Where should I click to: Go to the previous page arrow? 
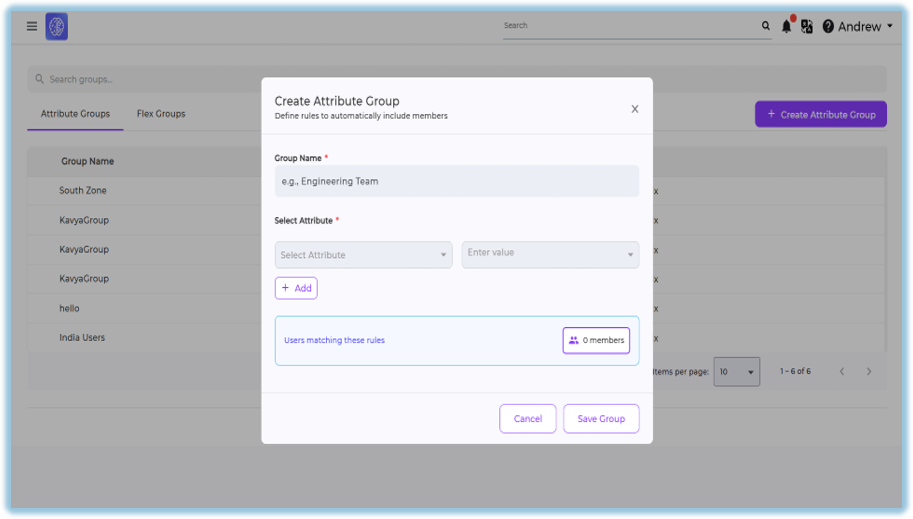tap(842, 371)
